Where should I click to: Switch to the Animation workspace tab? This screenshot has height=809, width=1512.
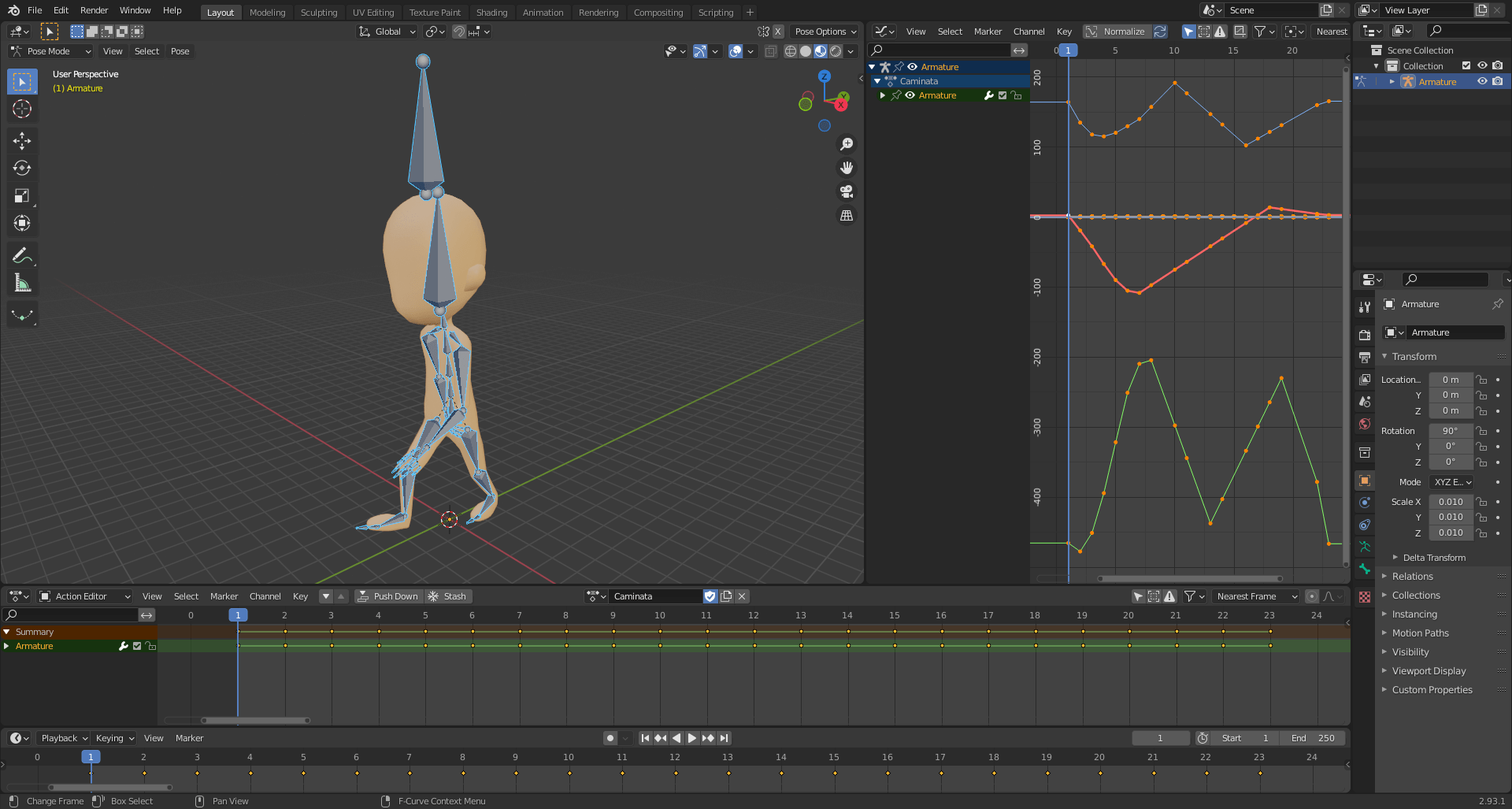click(x=543, y=13)
